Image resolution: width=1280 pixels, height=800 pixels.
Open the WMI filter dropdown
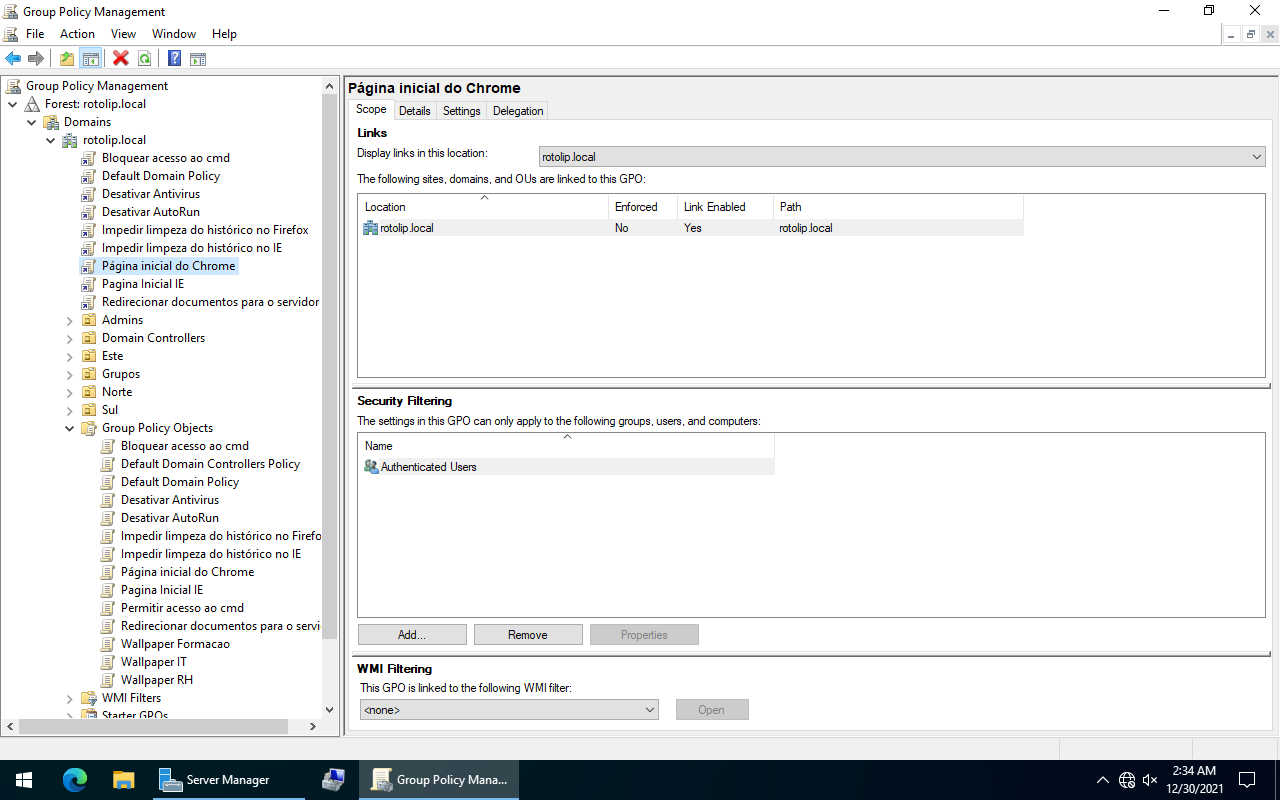click(x=649, y=710)
